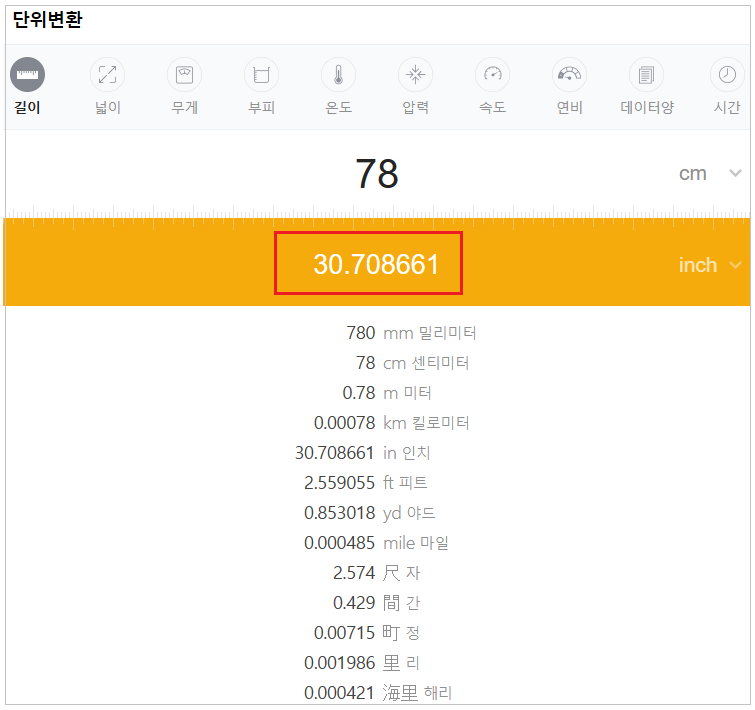Select the 78 cm 센티미터 row
The width and height of the screenshot is (755, 710).
point(412,362)
